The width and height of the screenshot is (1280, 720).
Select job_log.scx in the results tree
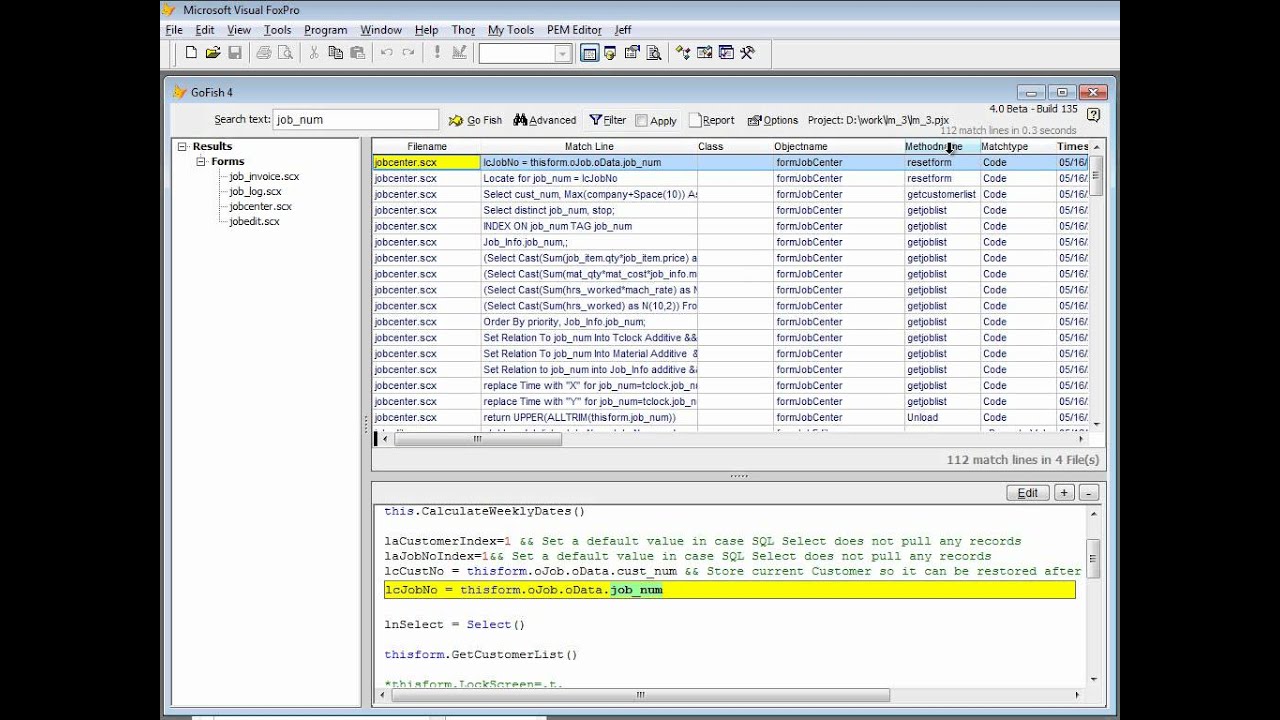tap(255, 191)
